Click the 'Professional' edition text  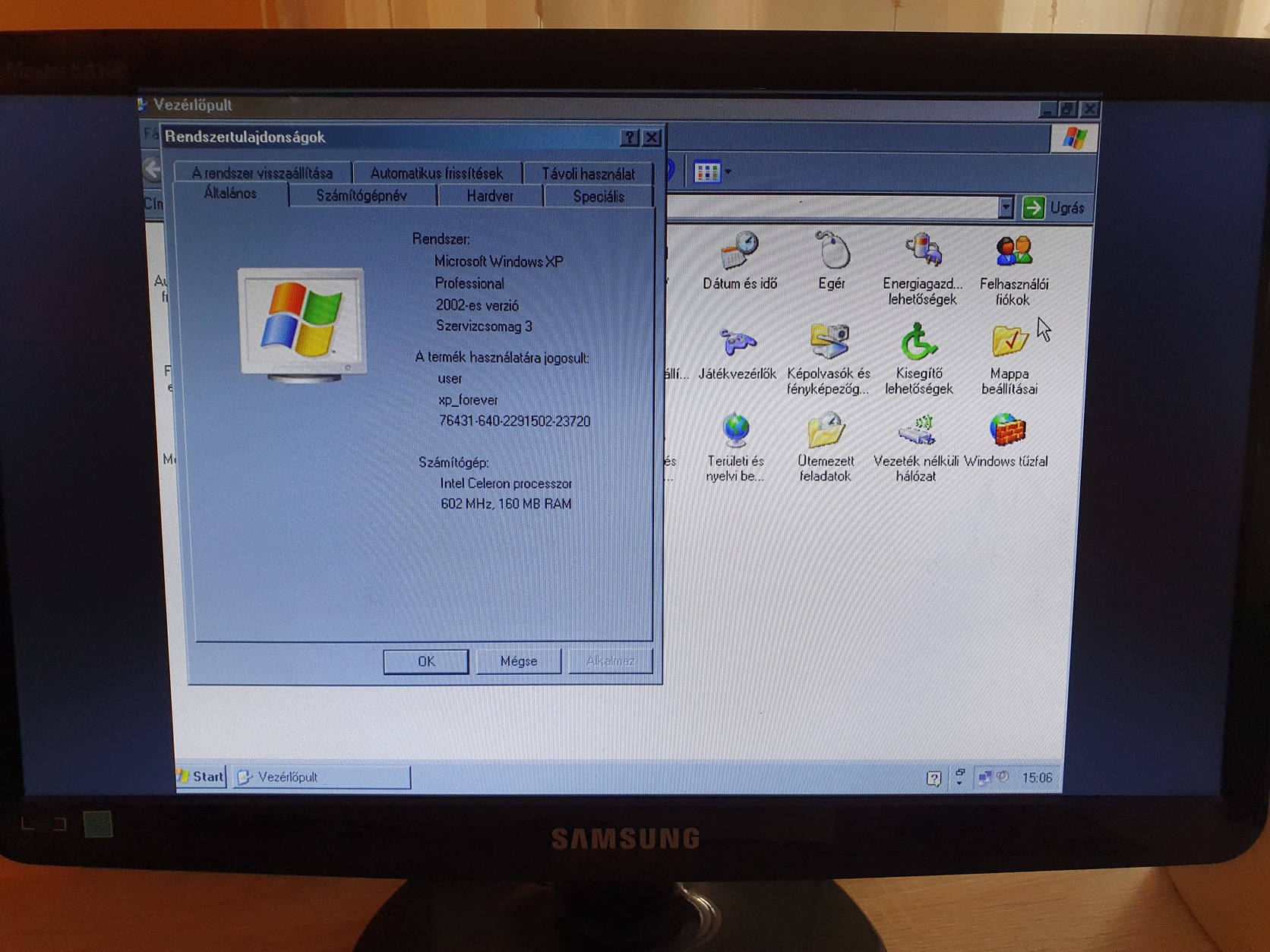coord(469,284)
